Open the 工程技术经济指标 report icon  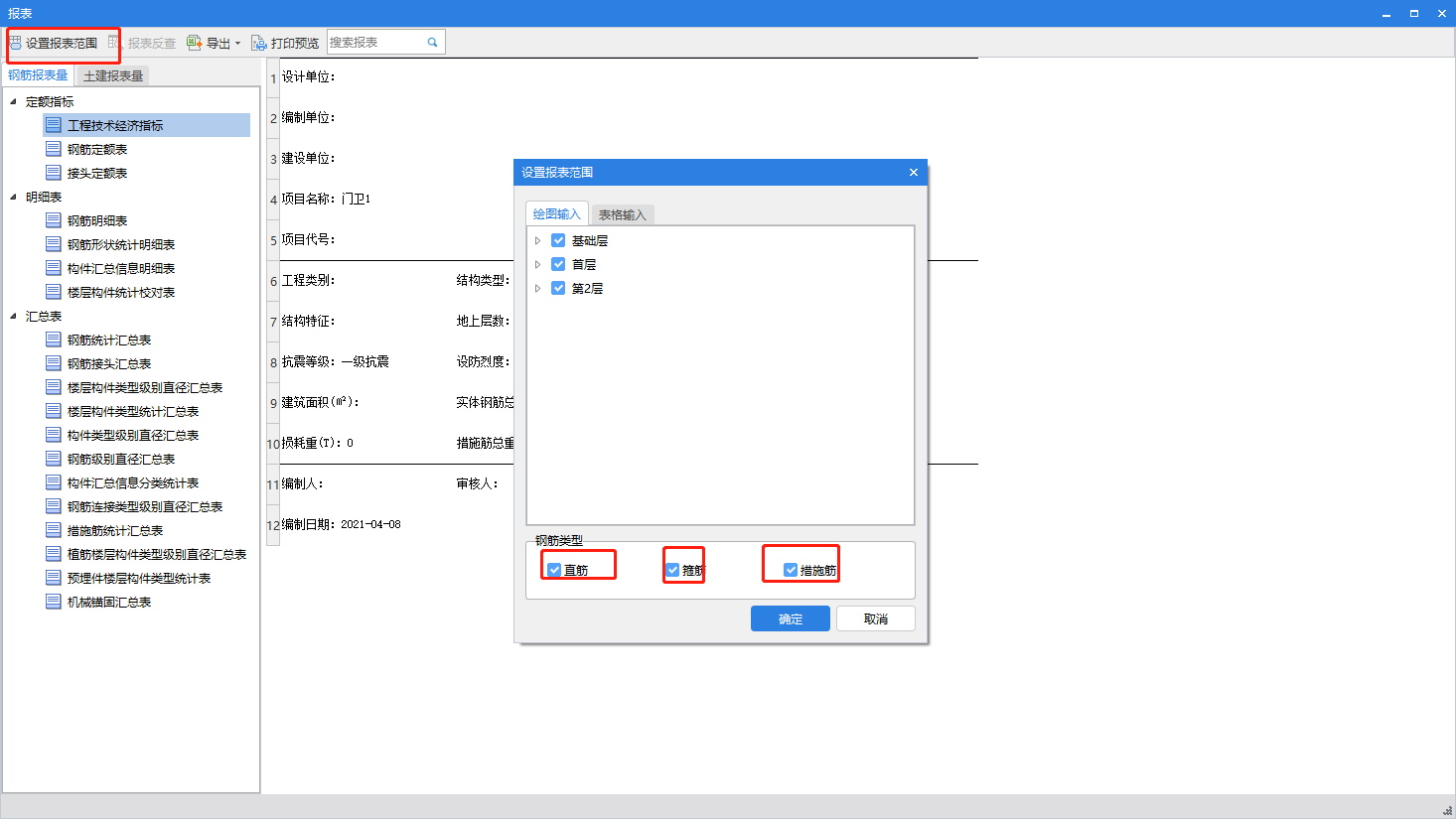[54, 125]
